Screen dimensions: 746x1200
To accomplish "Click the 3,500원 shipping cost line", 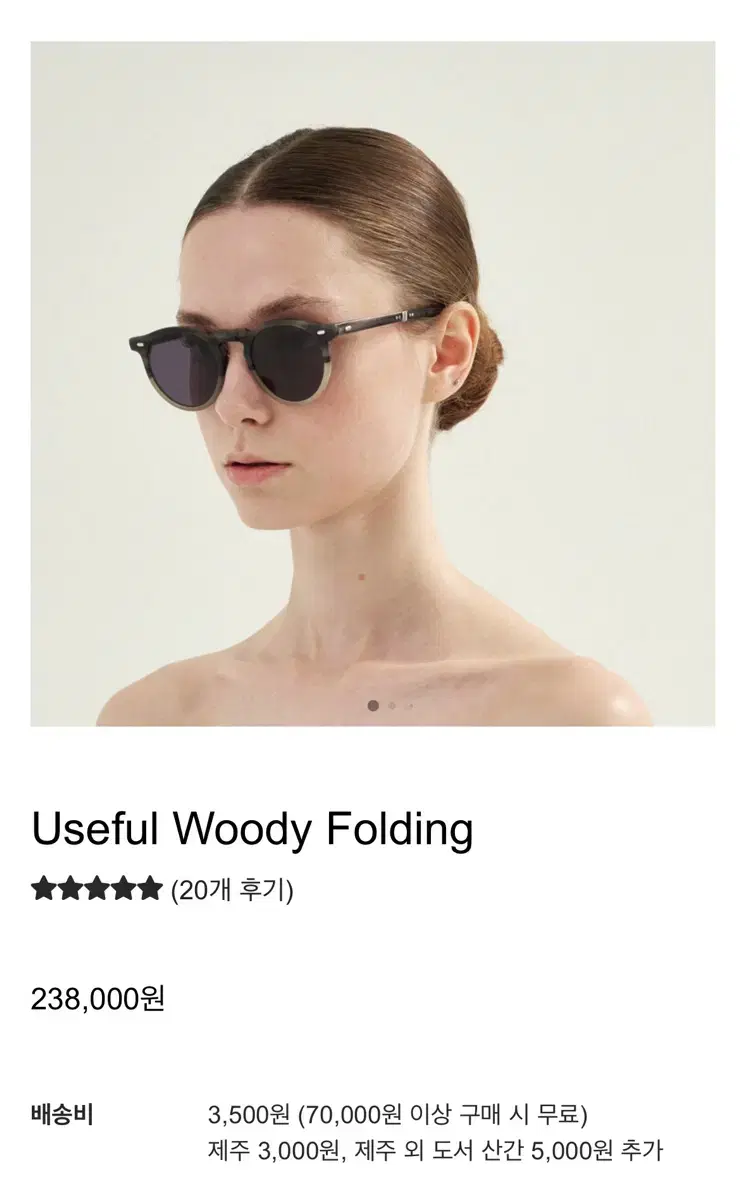I will click(x=398, y=1114).
